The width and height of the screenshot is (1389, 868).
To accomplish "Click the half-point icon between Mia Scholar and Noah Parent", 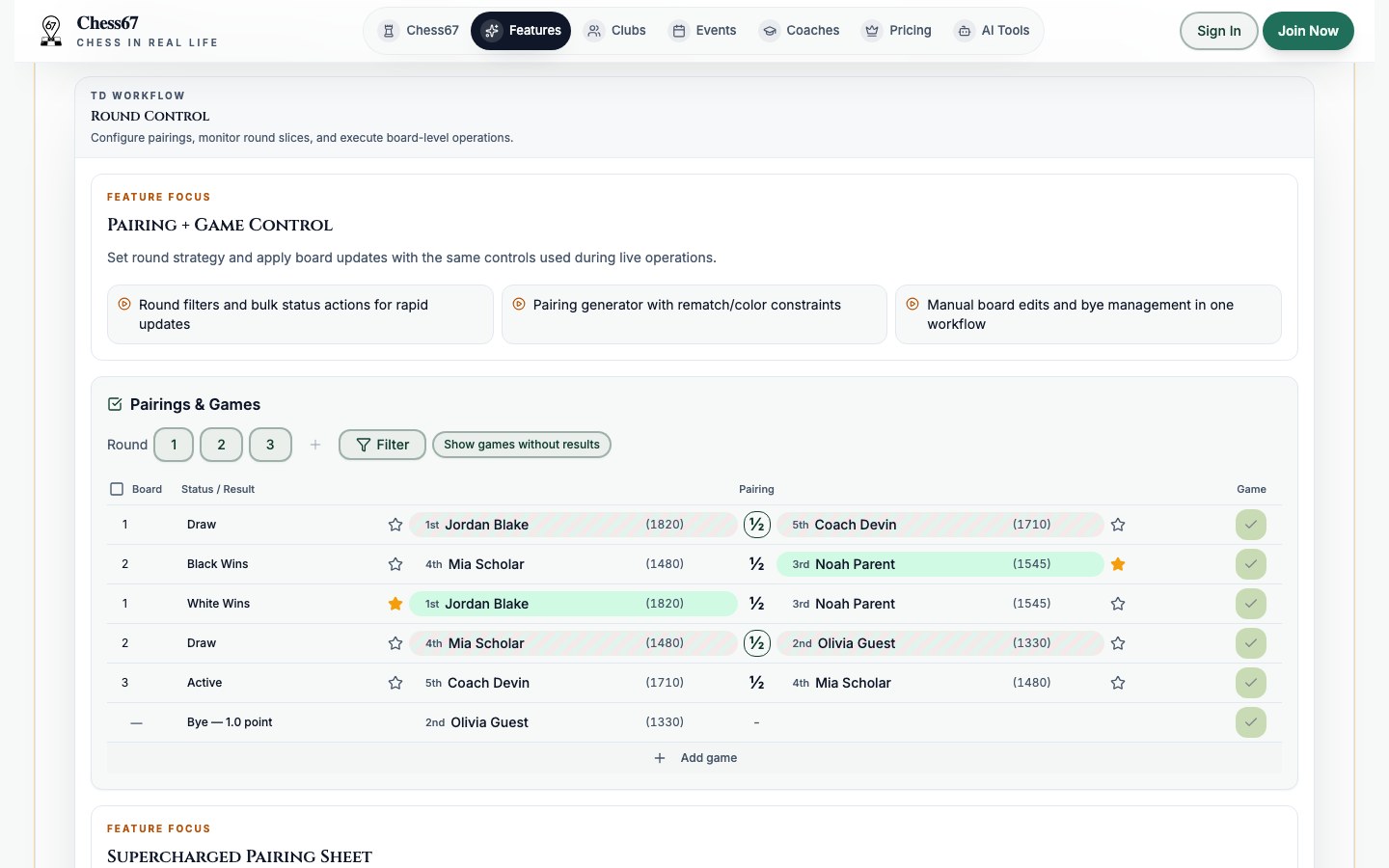I will 757,564.
